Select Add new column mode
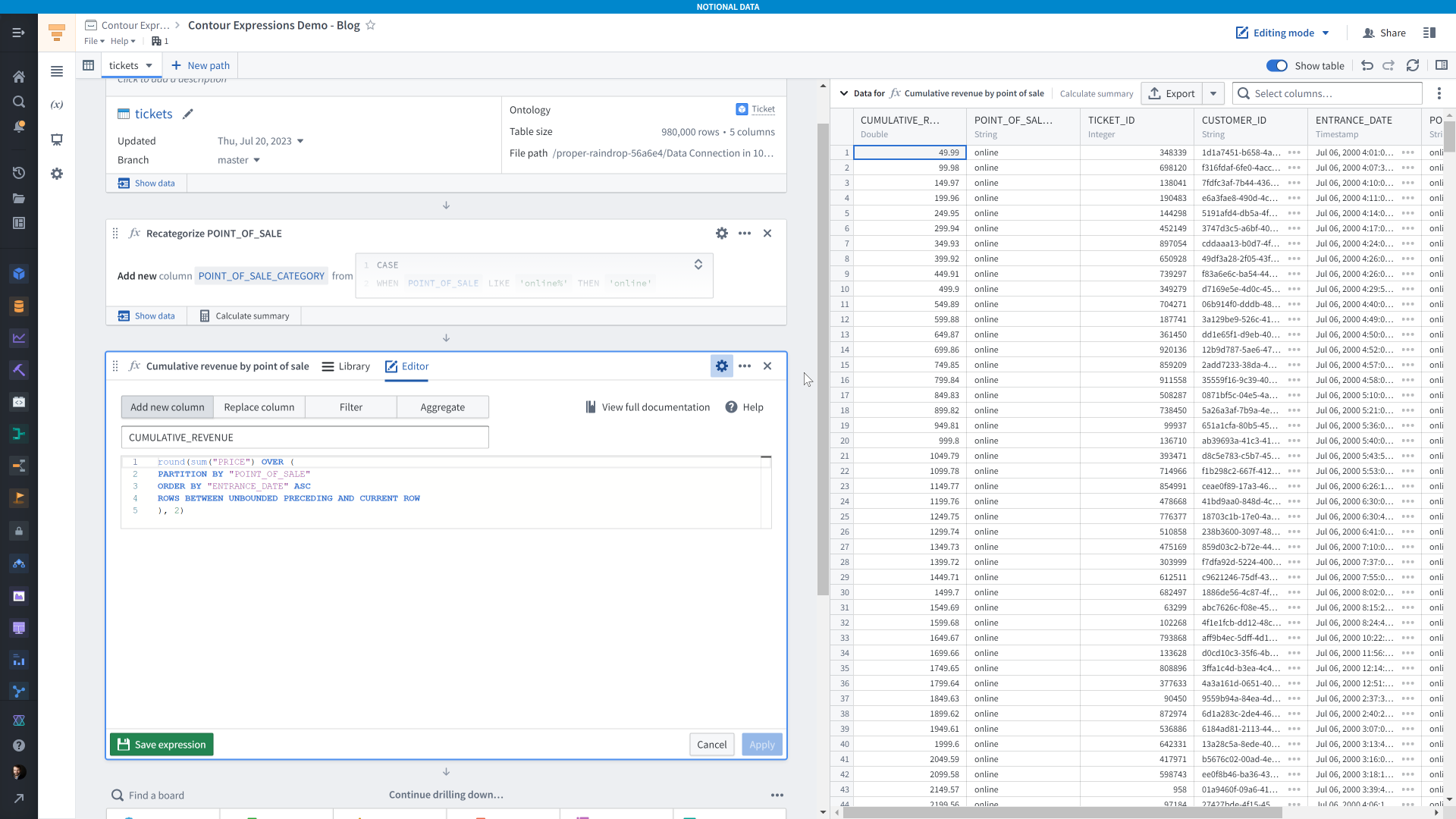Viewport: 1456px width, 819px height. click(168, 407)
